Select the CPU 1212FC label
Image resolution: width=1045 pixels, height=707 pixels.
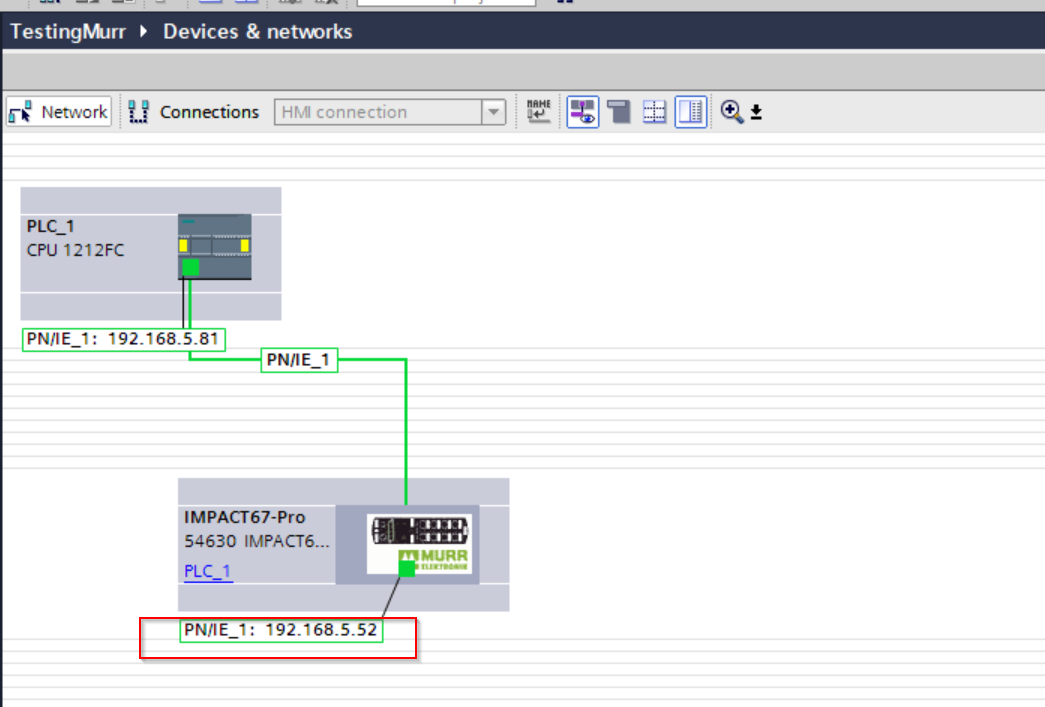(75, 250)
